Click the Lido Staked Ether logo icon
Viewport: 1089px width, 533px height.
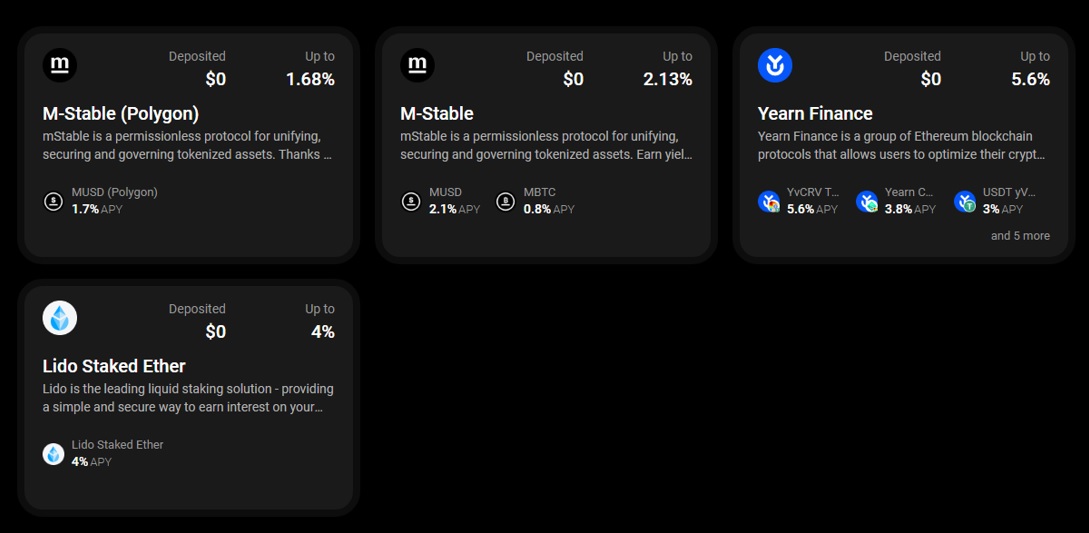click(x=60, y=318)
